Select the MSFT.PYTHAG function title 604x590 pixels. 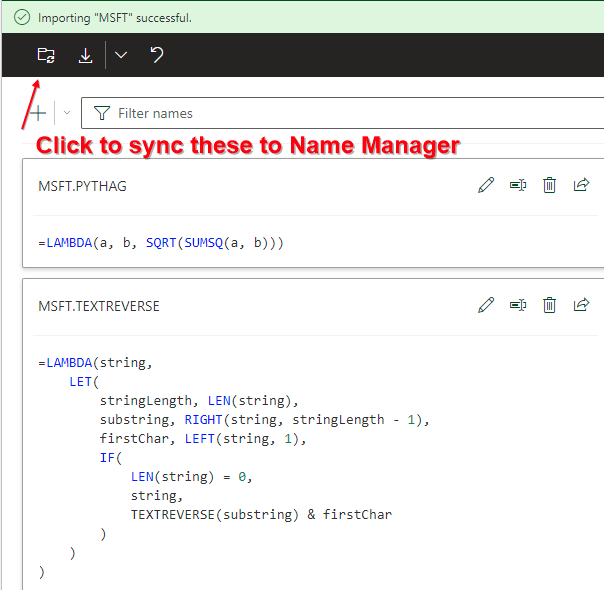click(82, 186)
